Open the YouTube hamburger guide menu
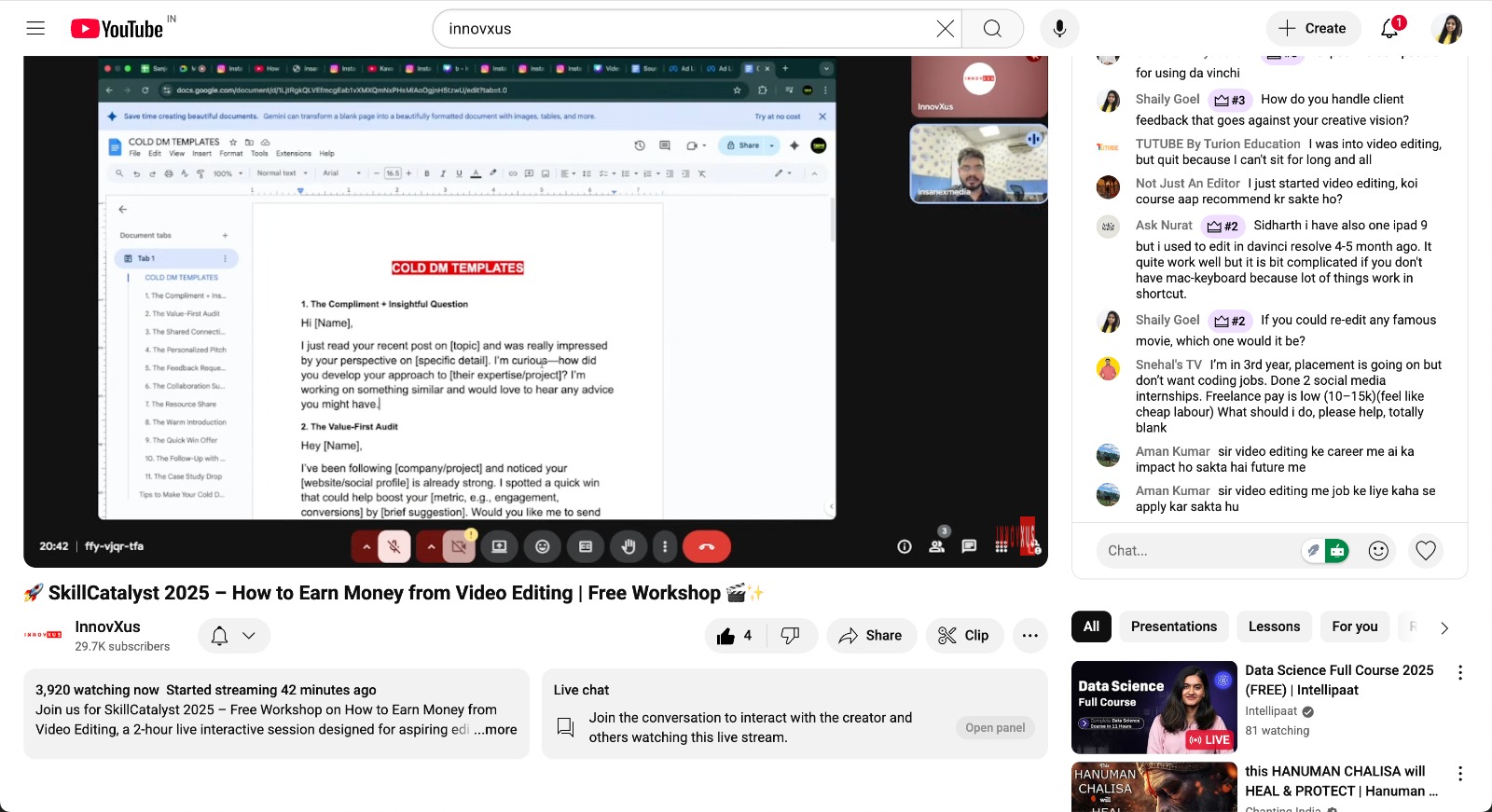 tap(35, 28)
